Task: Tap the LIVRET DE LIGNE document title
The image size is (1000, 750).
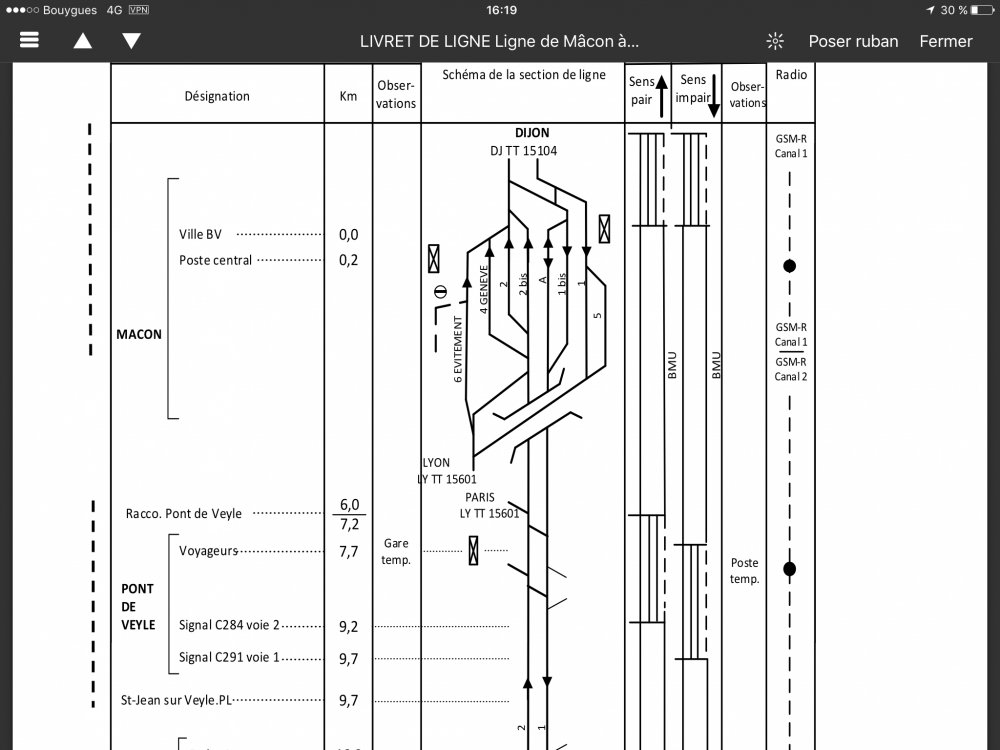Action: coord(498,41)
